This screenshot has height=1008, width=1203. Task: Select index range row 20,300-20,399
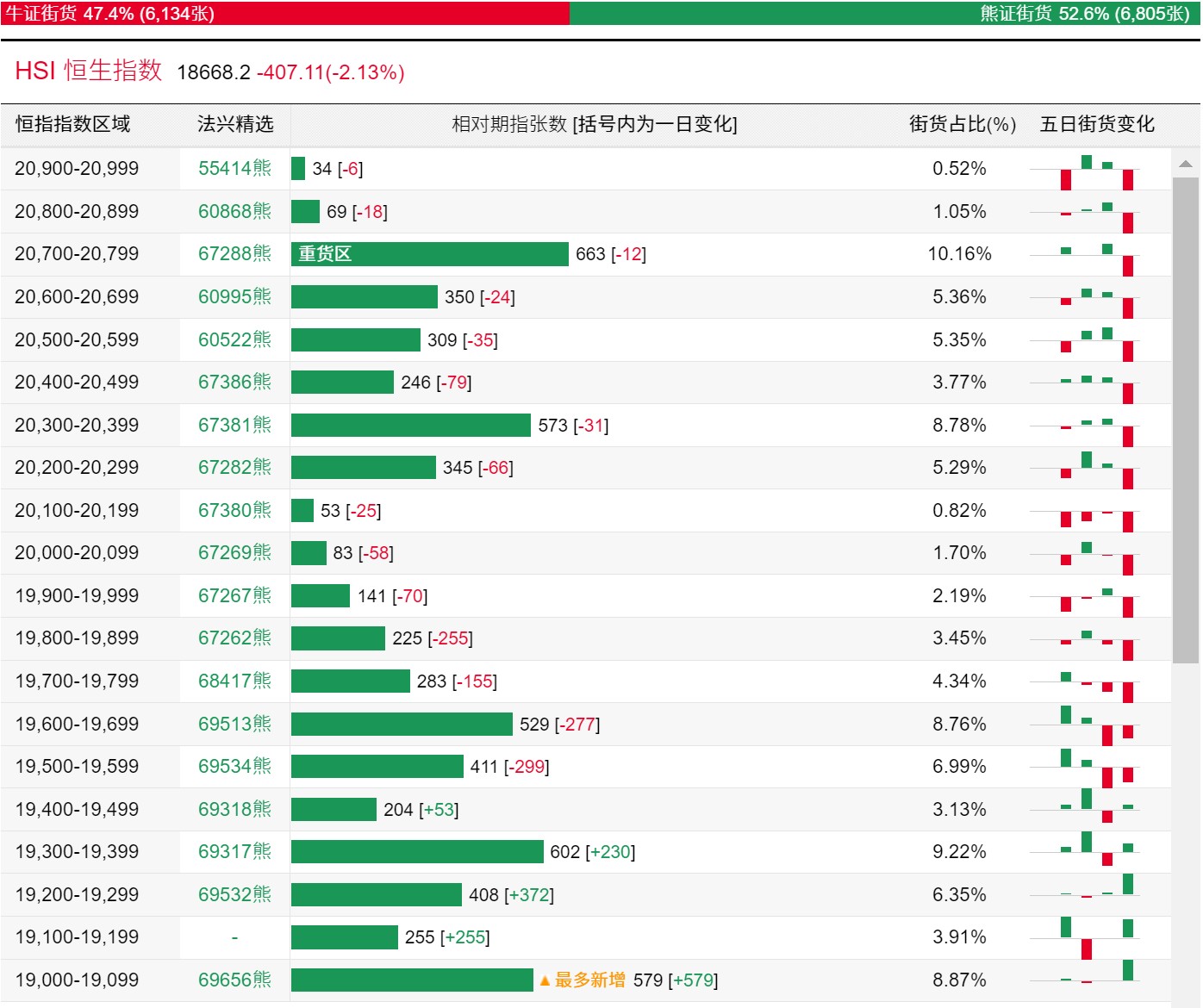pos(586,426)
